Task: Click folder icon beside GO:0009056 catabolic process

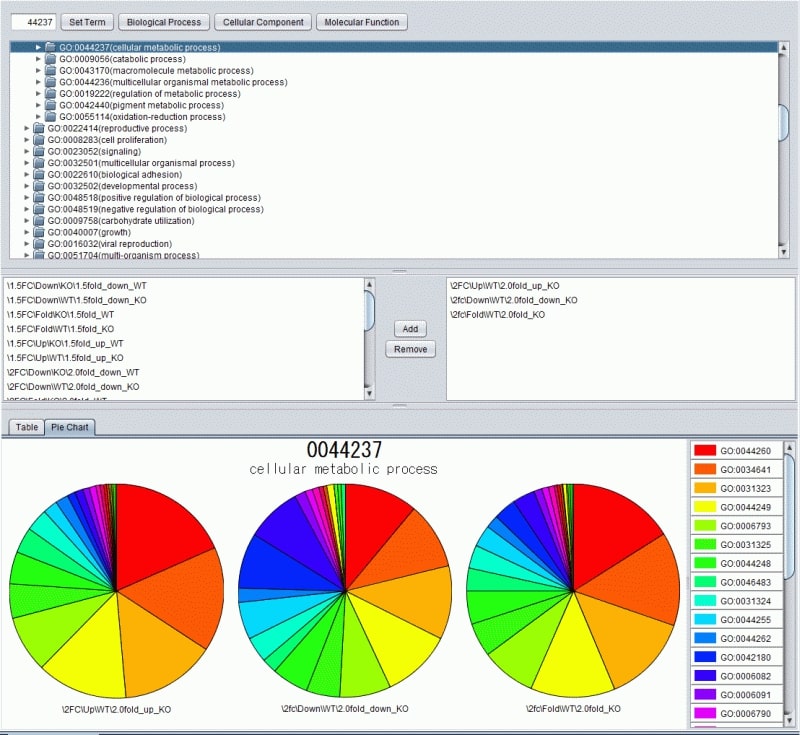Action: click(51, 59)
